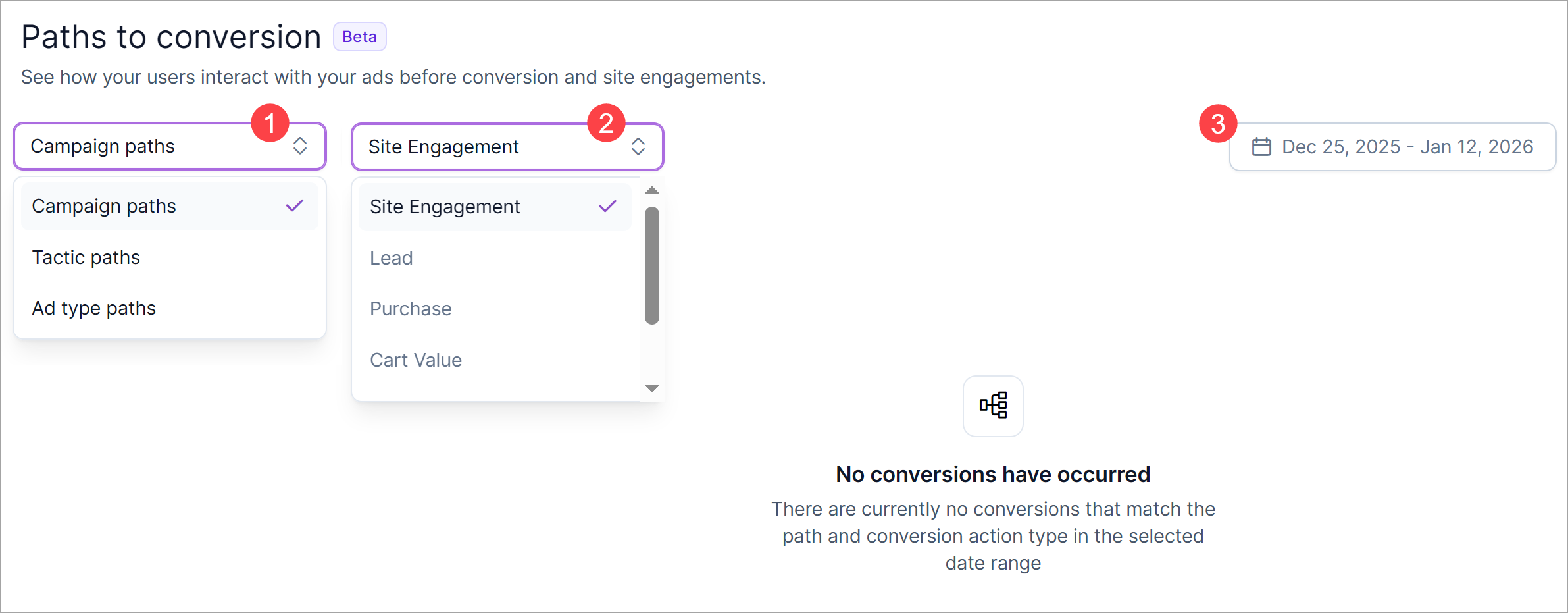Choose Purchase conversion type
Screen dimensions: 1568x613
411,309
